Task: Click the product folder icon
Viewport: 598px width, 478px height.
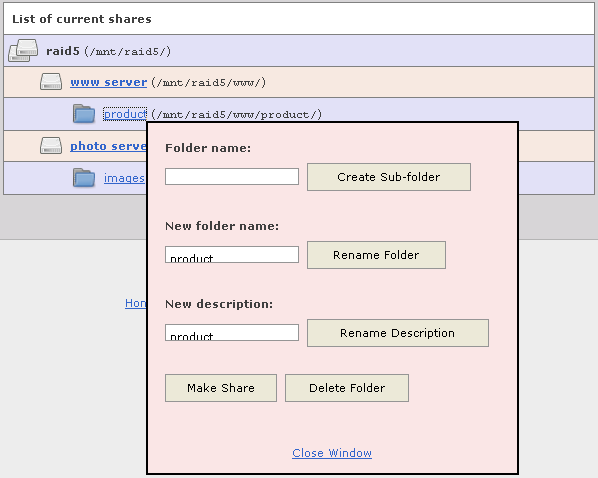Action: click(84, 113)
